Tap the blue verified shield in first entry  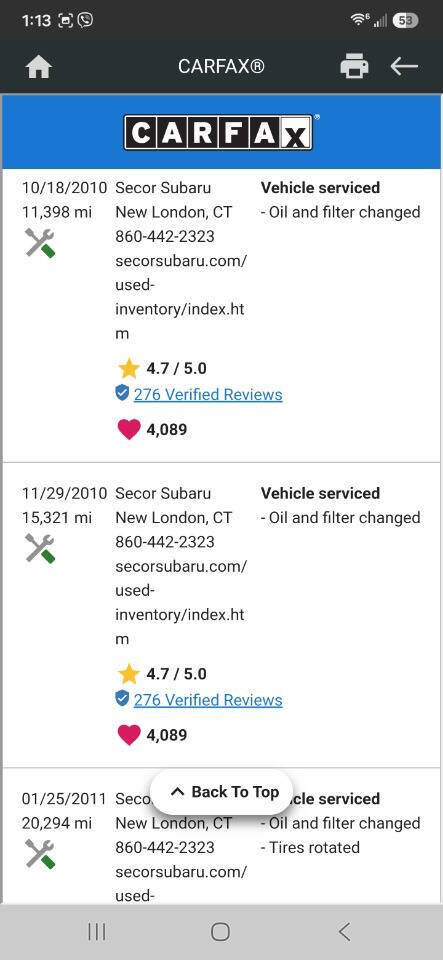click(122, 393)
